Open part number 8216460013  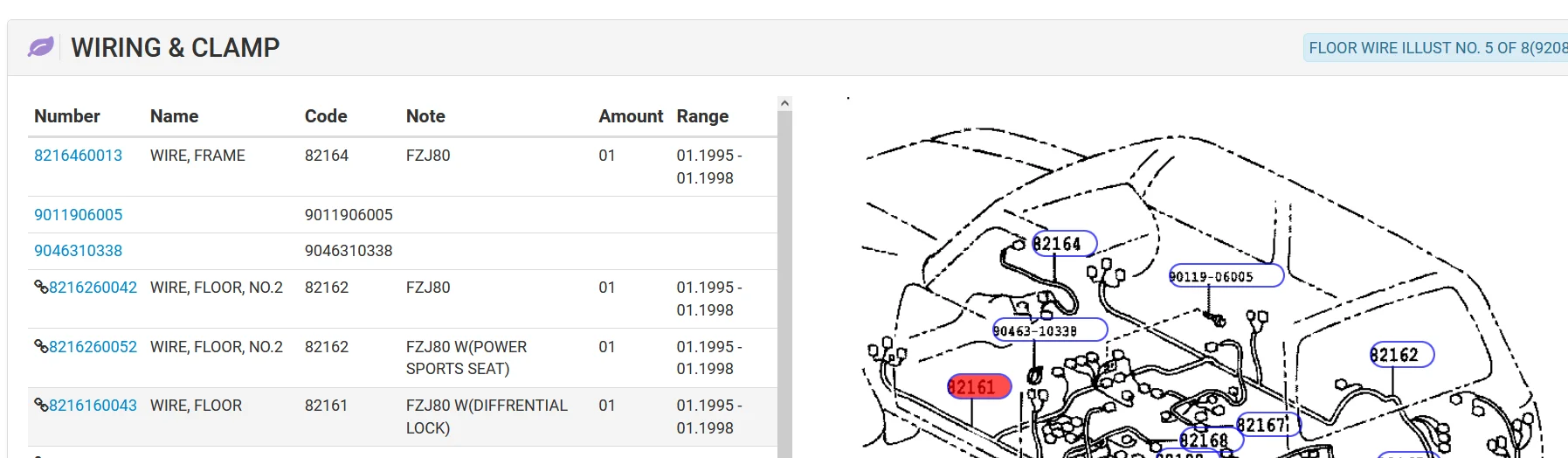tap(78, 156)
